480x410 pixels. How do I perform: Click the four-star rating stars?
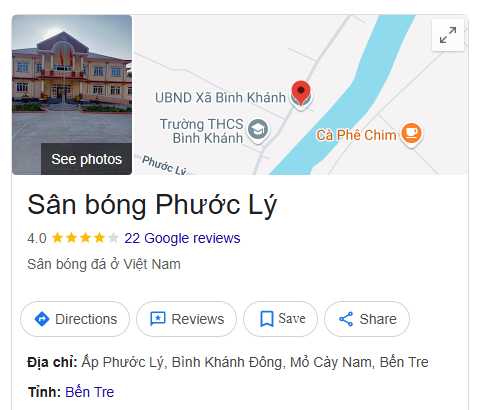click(85, 238)
